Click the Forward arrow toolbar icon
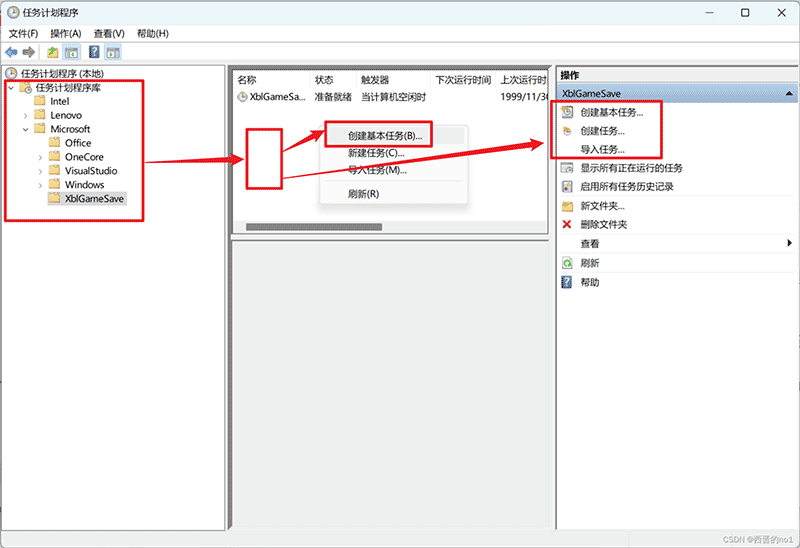 29,52
